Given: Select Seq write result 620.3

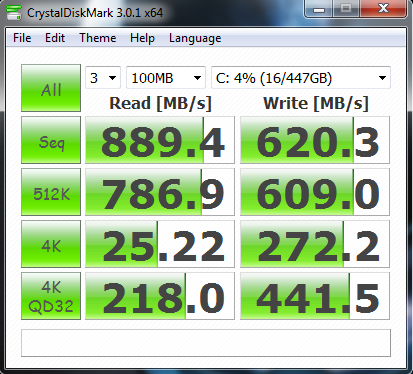Looking at the screenshot, I should point(315,140).
